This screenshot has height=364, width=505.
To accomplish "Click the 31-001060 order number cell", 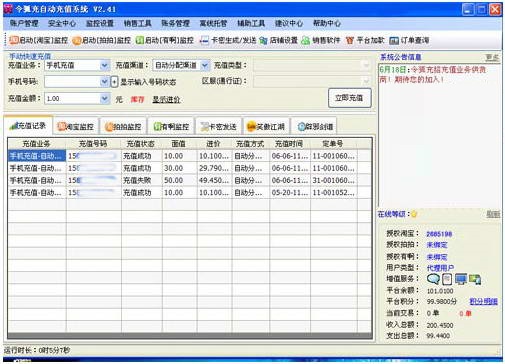I will click(333, 180).
